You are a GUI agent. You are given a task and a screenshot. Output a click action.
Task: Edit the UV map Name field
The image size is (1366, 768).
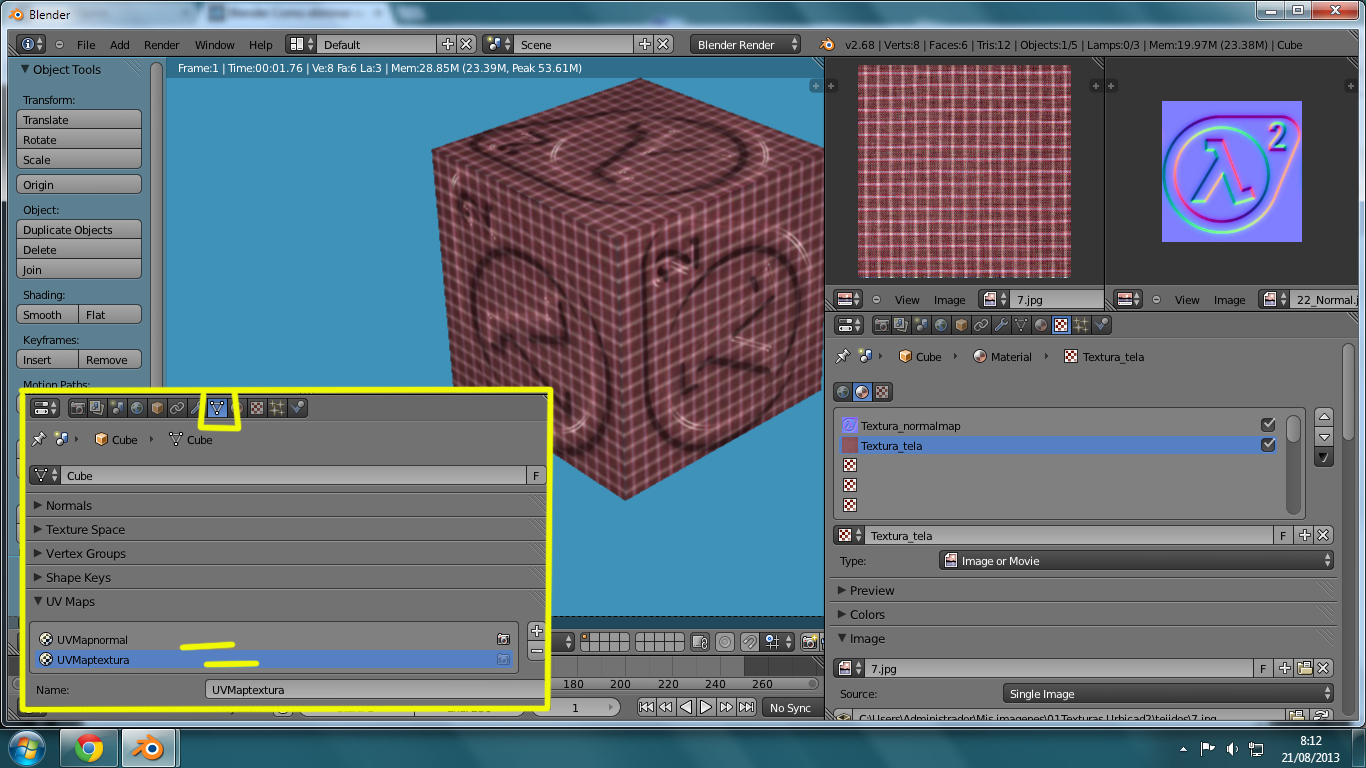pos(374,690)
